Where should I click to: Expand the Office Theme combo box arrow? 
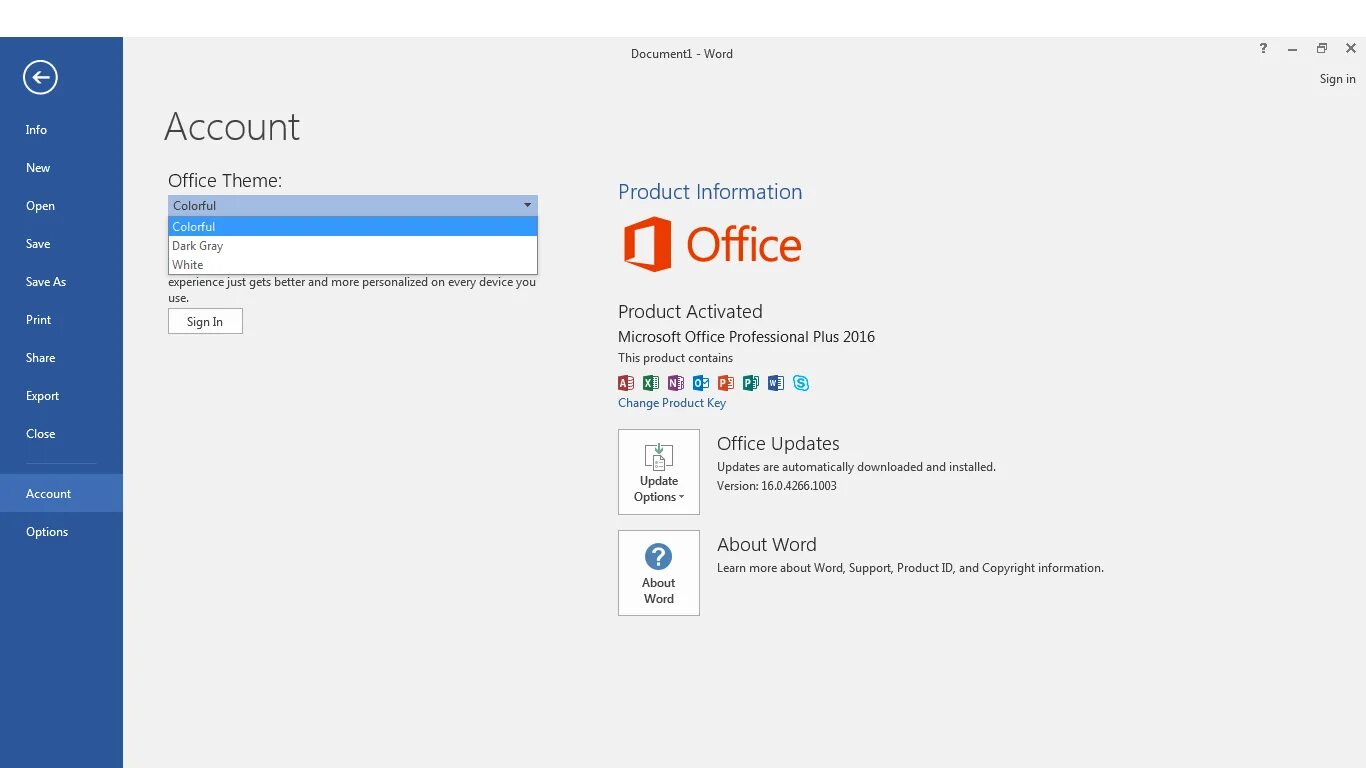(527, 205)
